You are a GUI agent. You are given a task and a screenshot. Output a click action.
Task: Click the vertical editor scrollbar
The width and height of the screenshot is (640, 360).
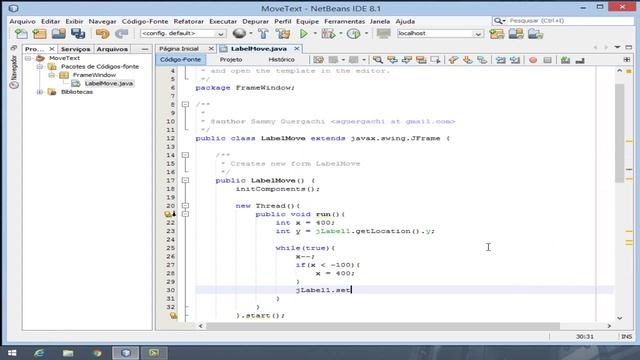(x=620, y=133)
